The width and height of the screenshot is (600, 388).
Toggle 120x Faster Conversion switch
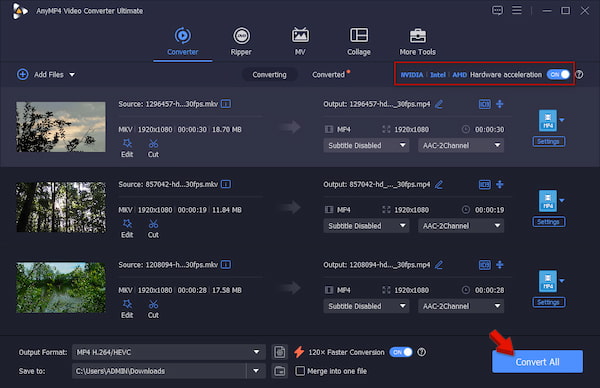click(x=401, y=352)
